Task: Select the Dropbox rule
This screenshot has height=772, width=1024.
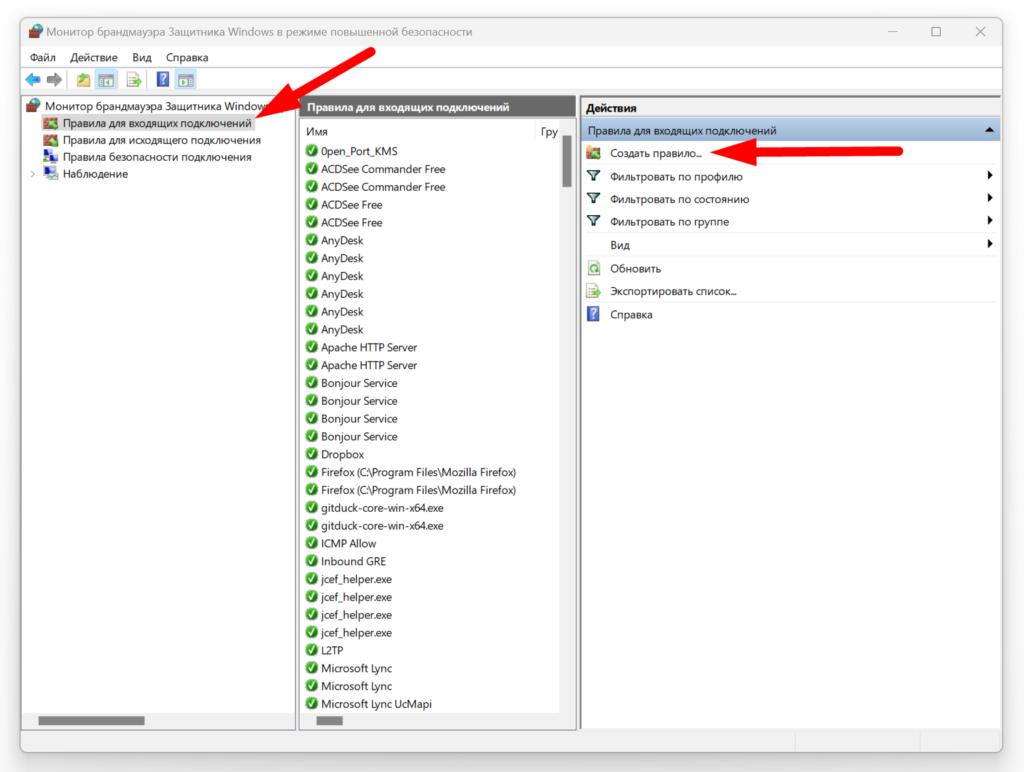Action: (342, 454)
